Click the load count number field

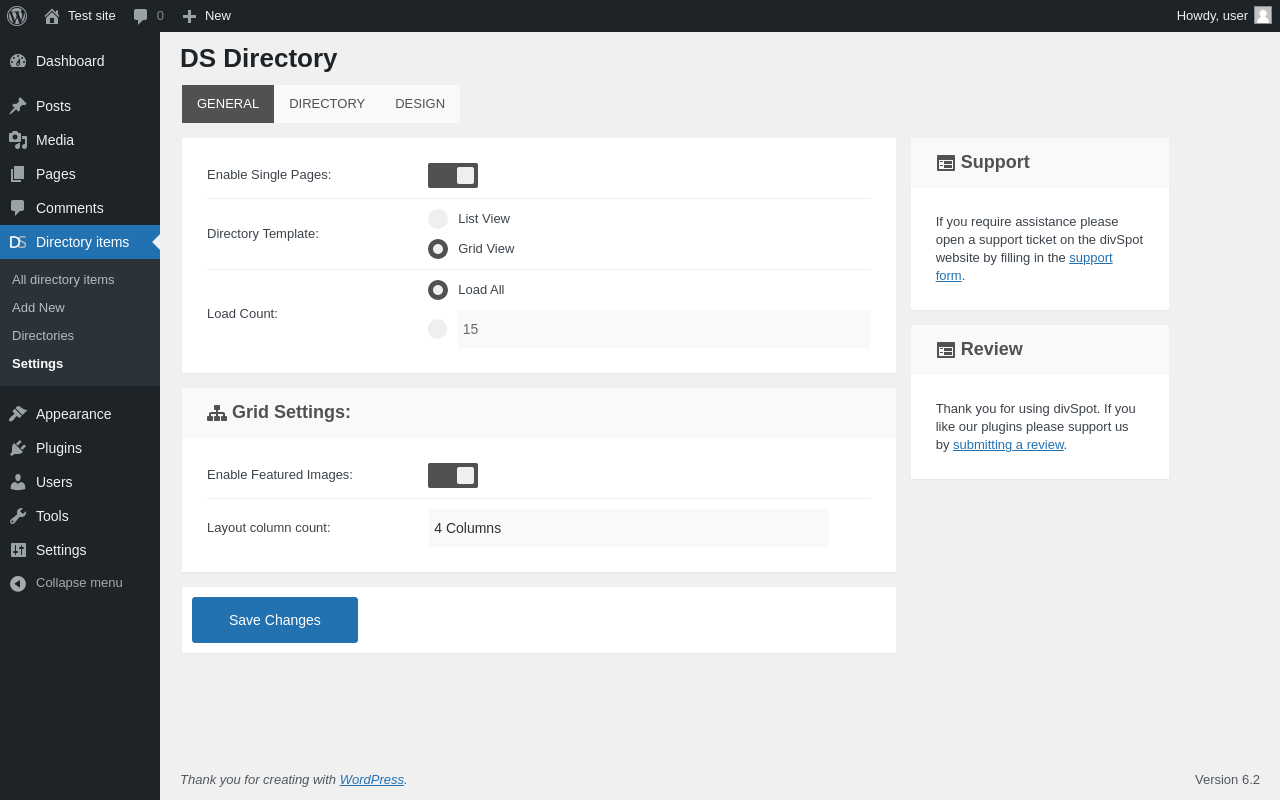664,329
